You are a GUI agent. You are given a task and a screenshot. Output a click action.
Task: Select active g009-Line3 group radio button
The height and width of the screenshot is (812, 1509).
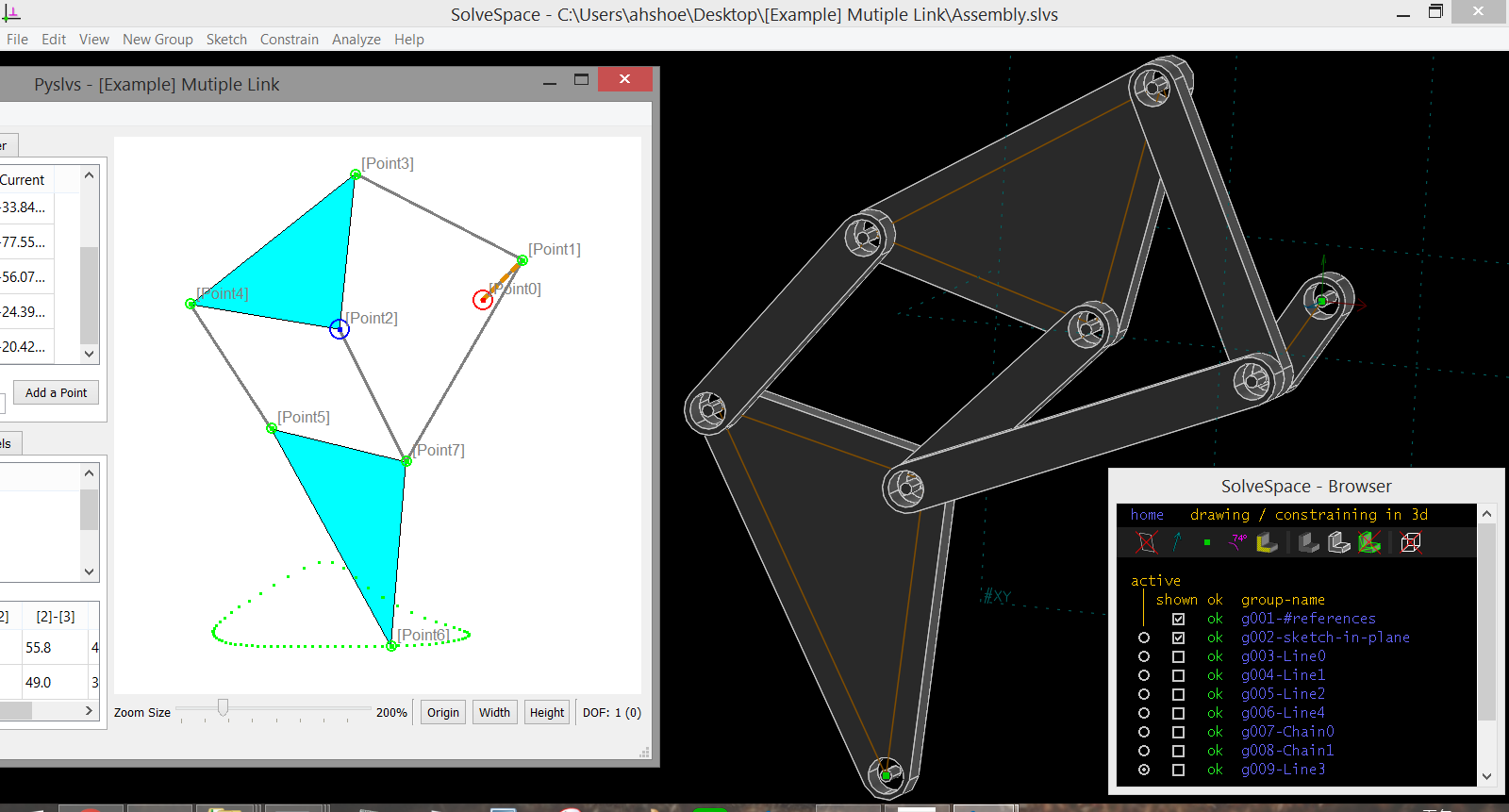tap(1144, 770)
